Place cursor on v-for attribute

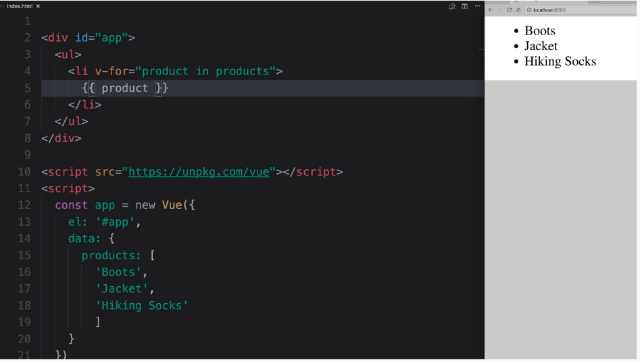(x=112, y=71)
